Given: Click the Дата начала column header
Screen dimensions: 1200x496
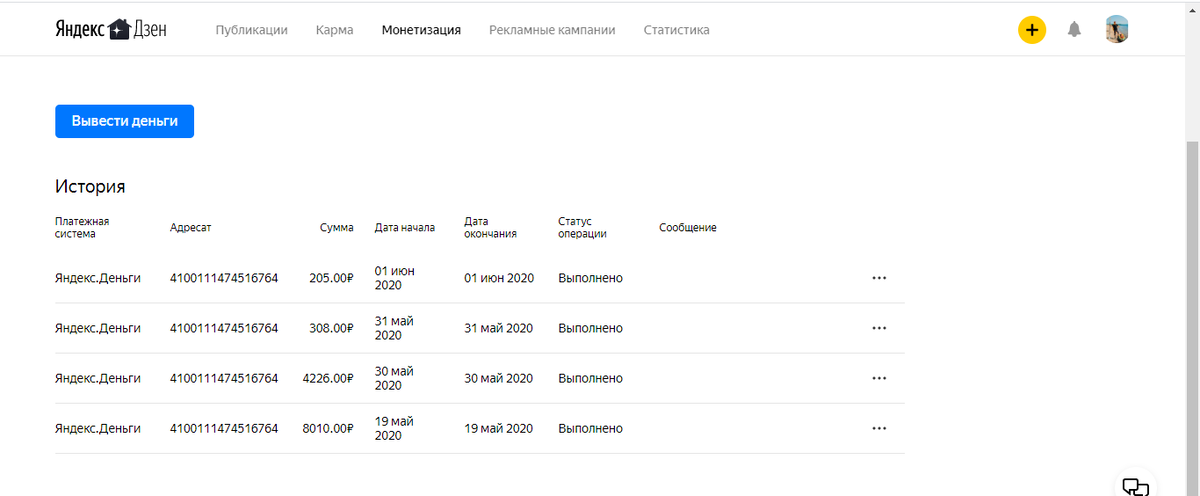Looking at the screenshot, I should (x=404, y=228).
